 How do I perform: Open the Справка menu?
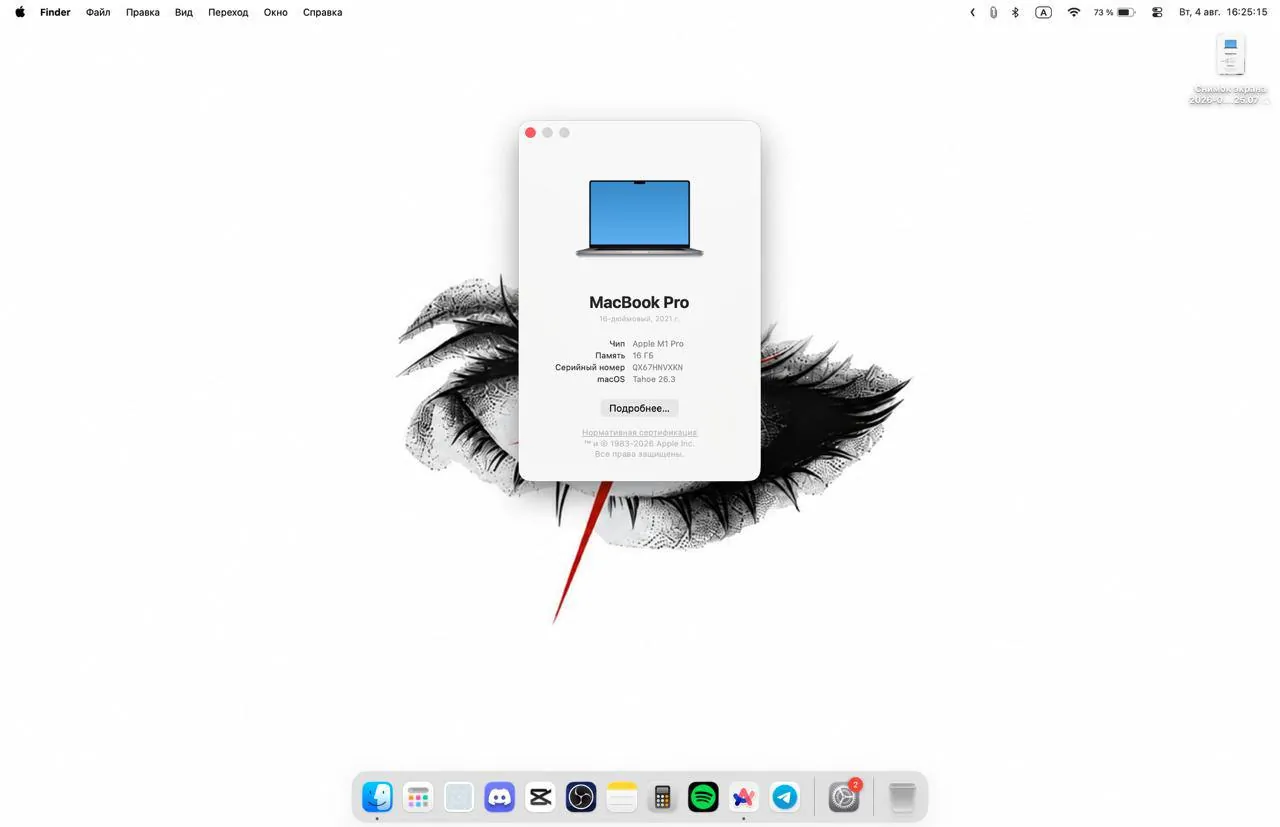(x=322, y=12)
